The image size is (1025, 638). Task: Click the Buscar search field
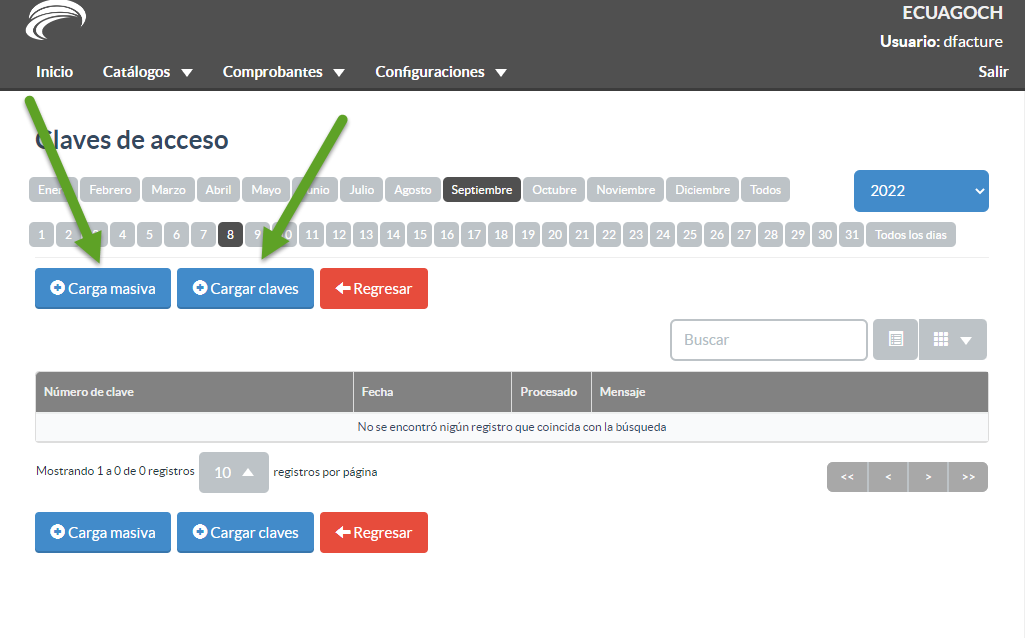point(768,340)
